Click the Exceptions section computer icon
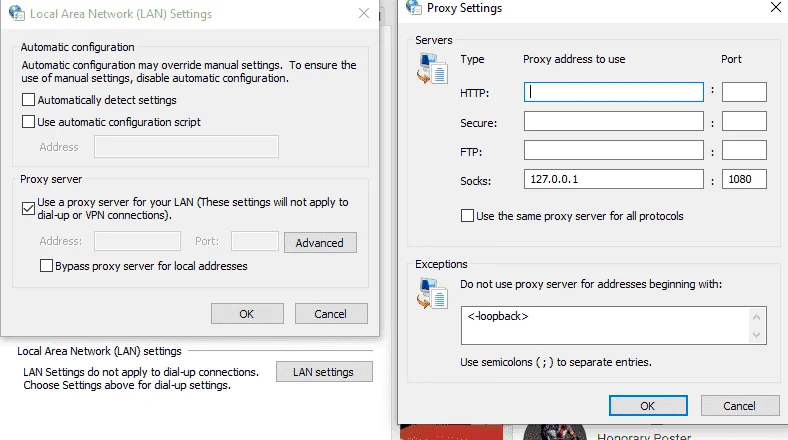 [432, 293]
